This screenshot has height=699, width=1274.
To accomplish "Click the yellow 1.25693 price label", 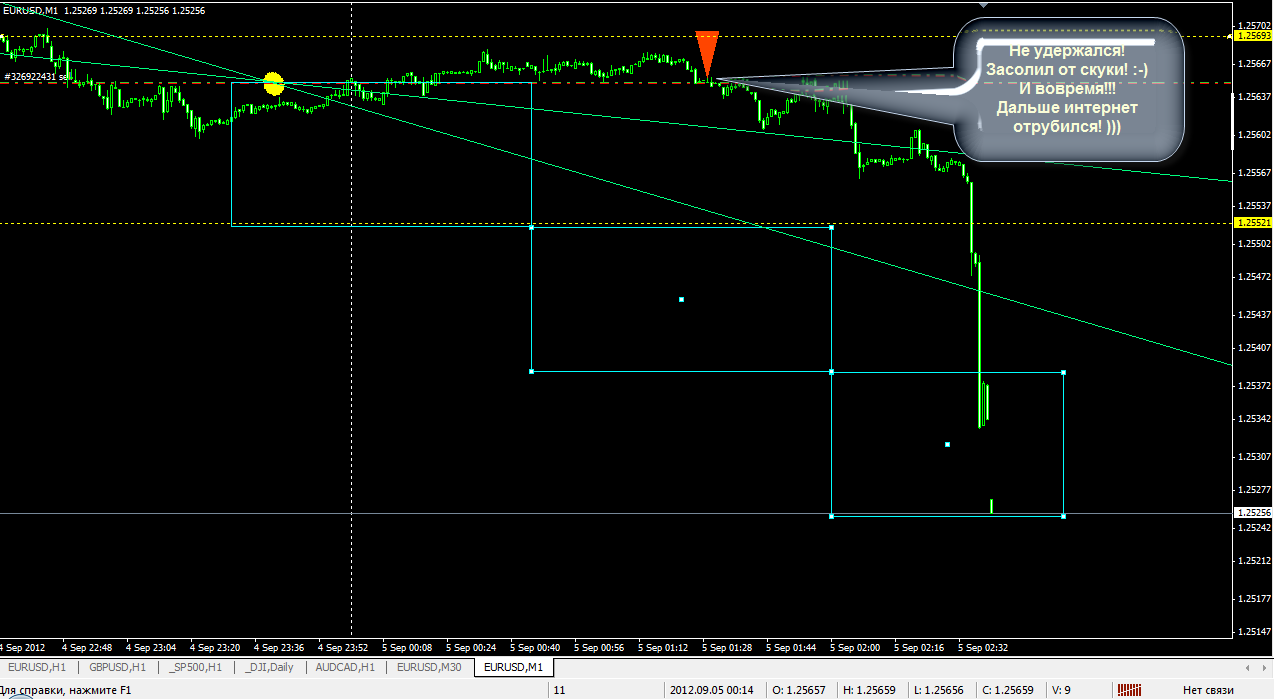I will pos(1252,35).
